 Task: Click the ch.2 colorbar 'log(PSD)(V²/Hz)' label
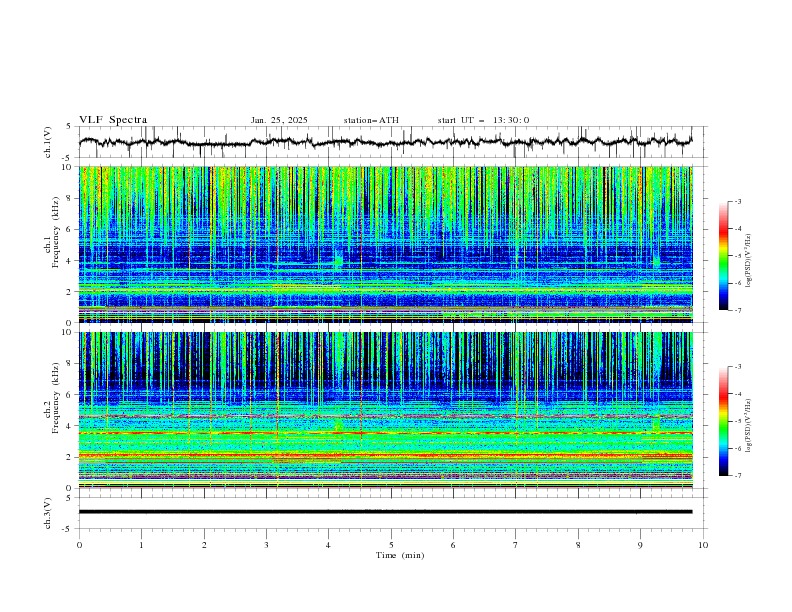coord(750,426)
